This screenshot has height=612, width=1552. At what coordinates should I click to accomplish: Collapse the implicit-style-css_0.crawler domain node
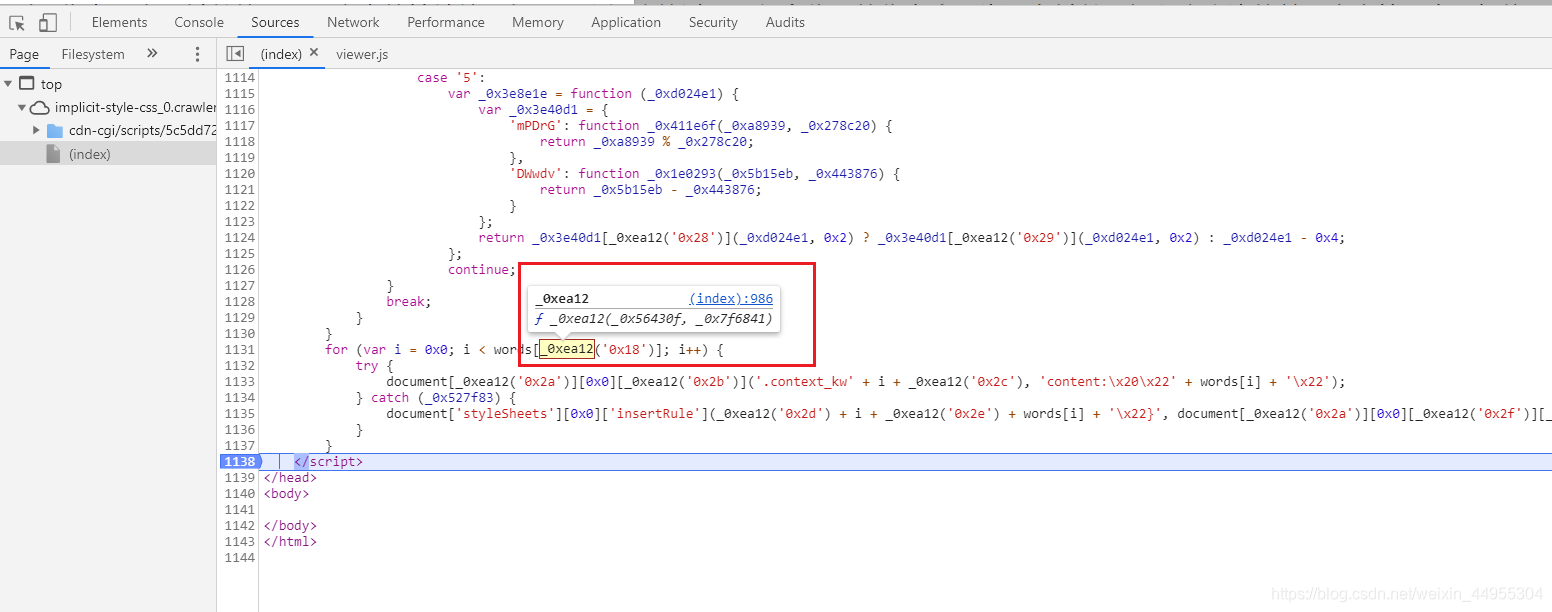(21, 107)
